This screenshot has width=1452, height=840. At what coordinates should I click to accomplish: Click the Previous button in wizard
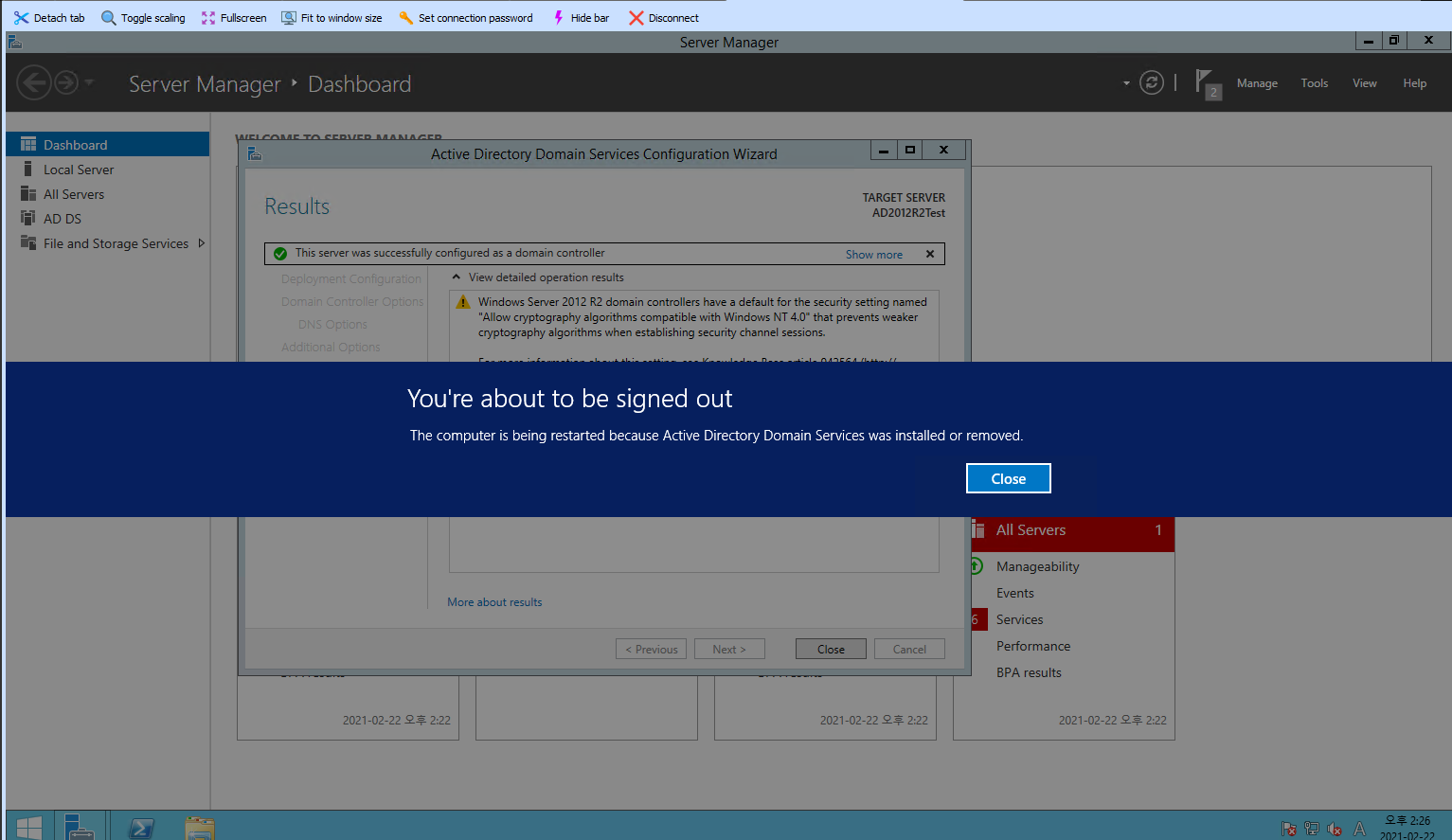coord(651,649)
